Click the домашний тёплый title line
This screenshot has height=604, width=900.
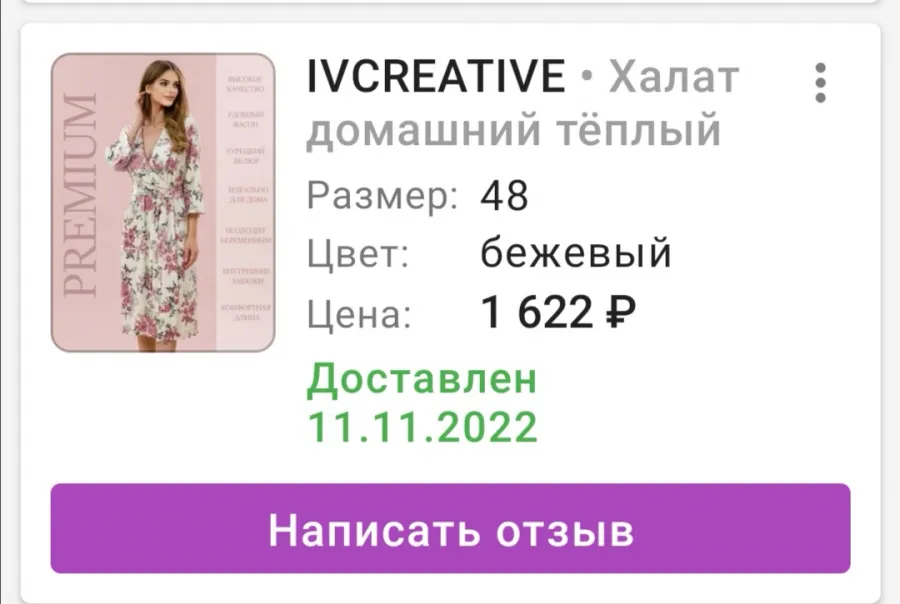[514, 130]
